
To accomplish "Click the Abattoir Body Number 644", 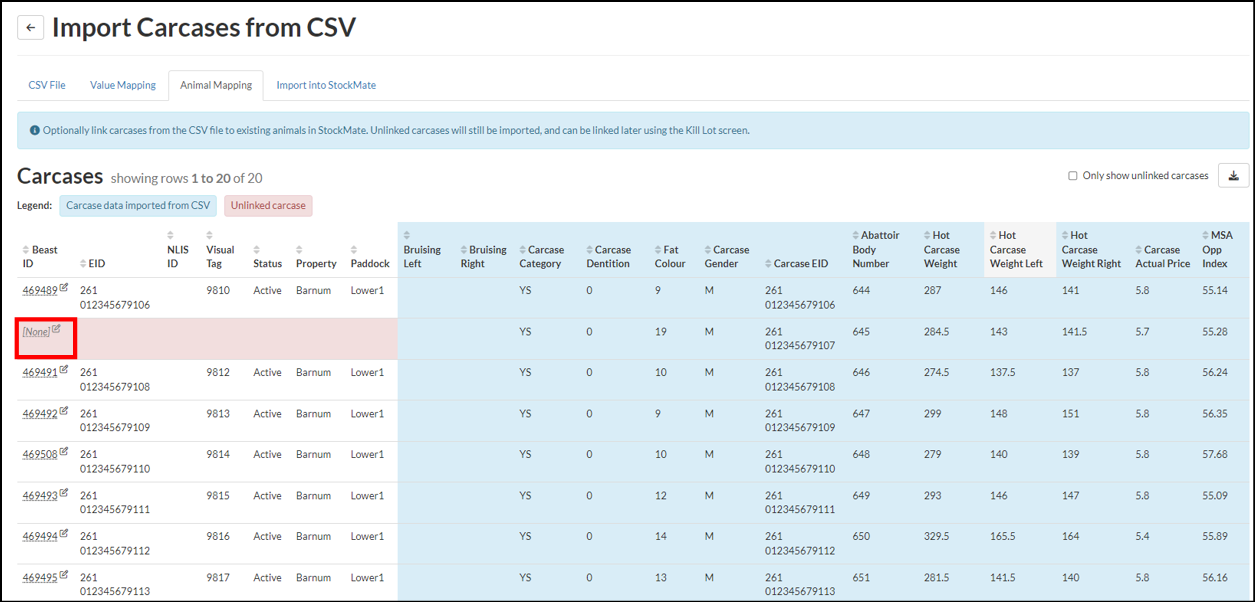I will [862, 291].
